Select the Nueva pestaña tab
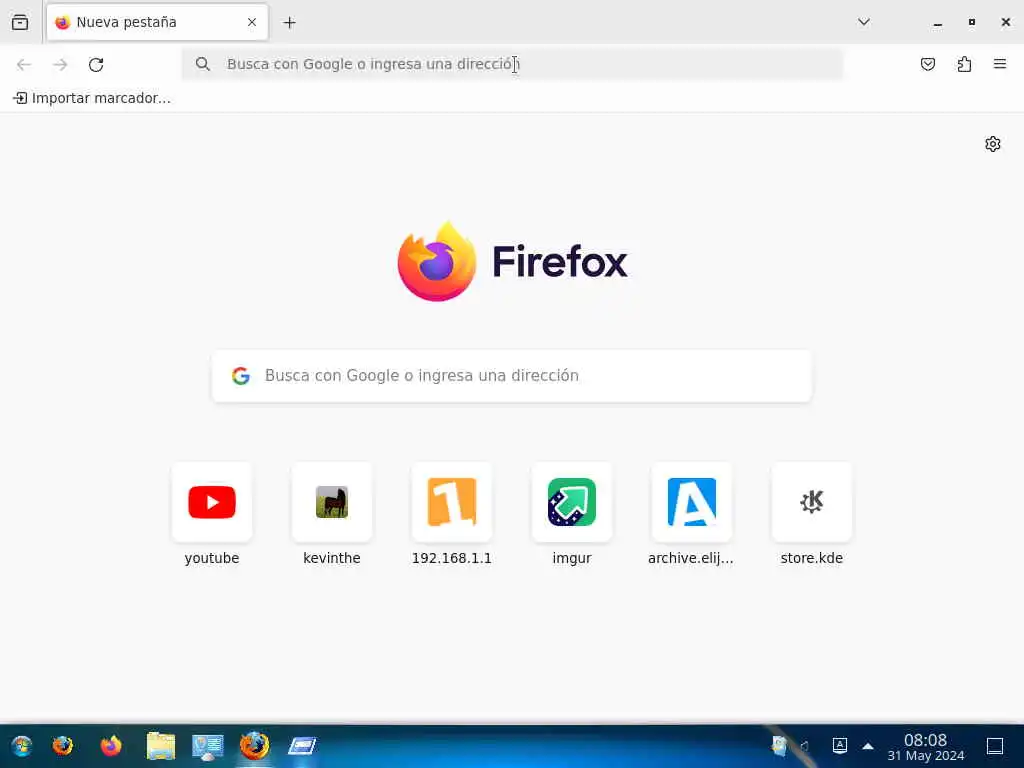The width and height of the screenshot is (1024, 768). [x=157, y=22]
